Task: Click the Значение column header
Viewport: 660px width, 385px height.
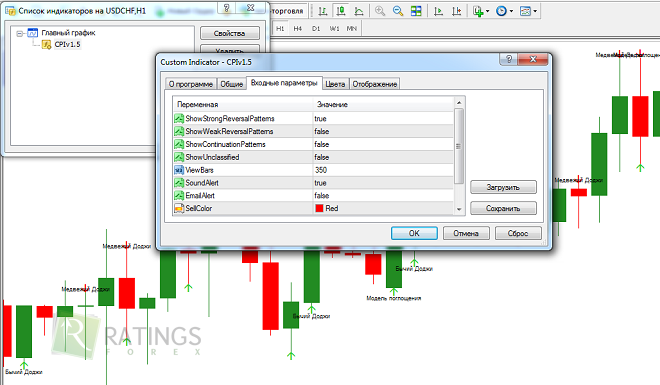Action: click(383, 104)
